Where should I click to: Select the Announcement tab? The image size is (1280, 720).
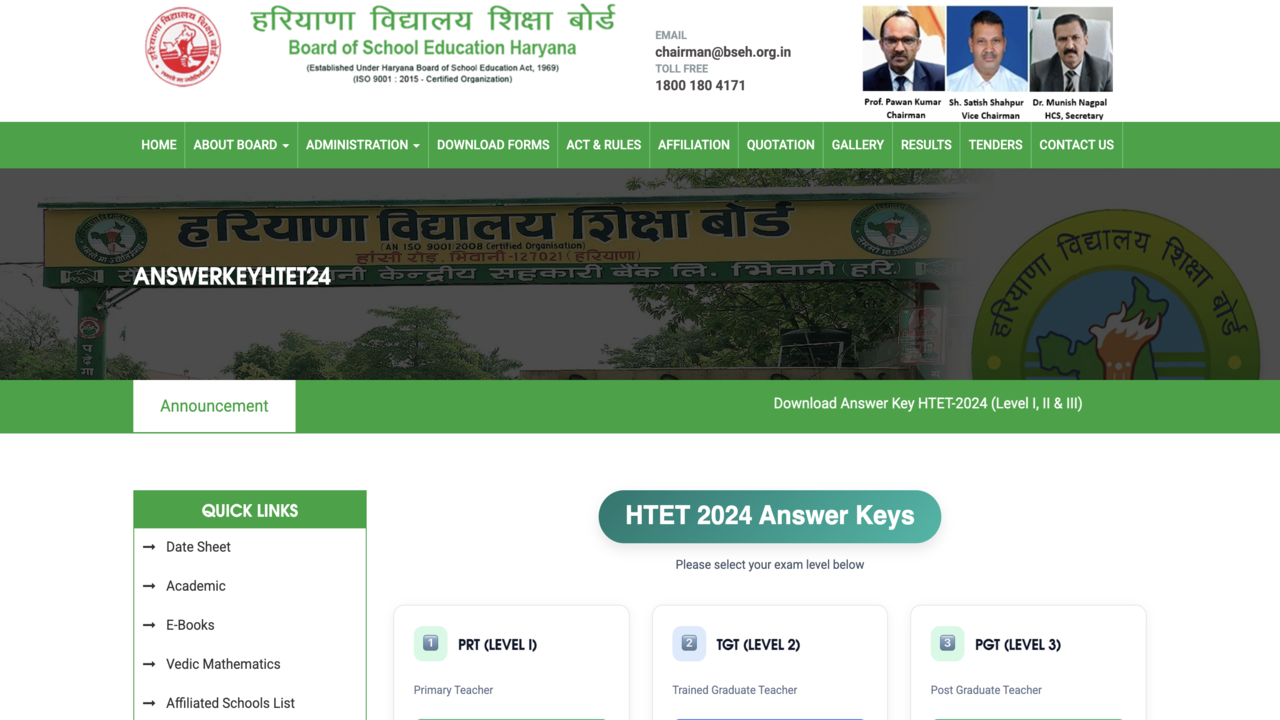coord(214,406)
